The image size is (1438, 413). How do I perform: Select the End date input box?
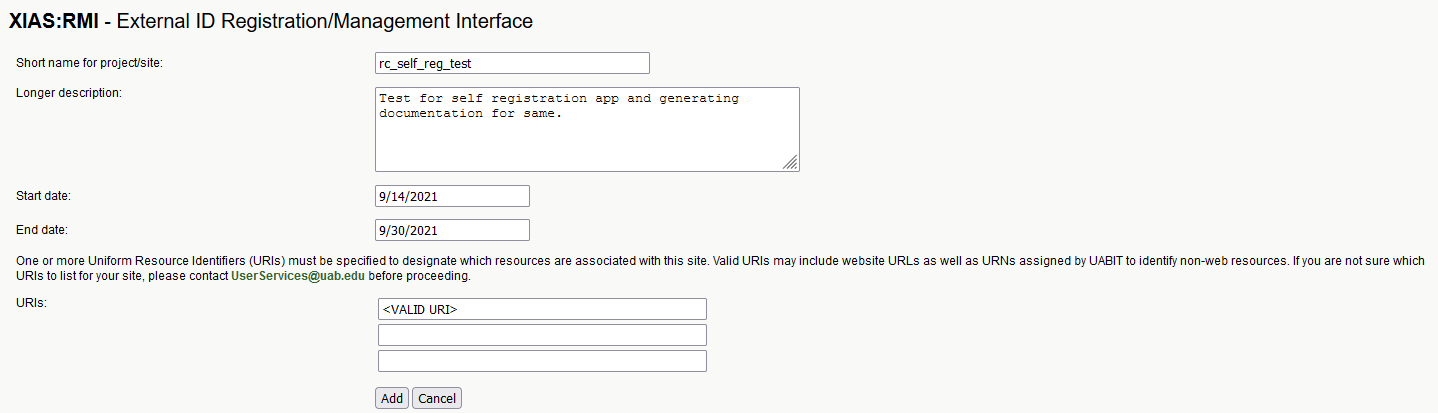(x=452, y=230)
